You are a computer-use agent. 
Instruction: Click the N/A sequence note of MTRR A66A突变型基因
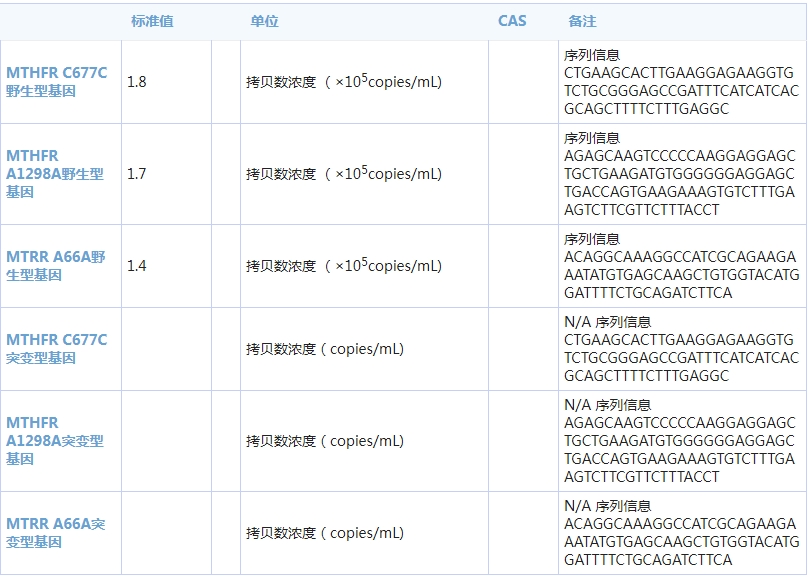click(x=681, y=533)
